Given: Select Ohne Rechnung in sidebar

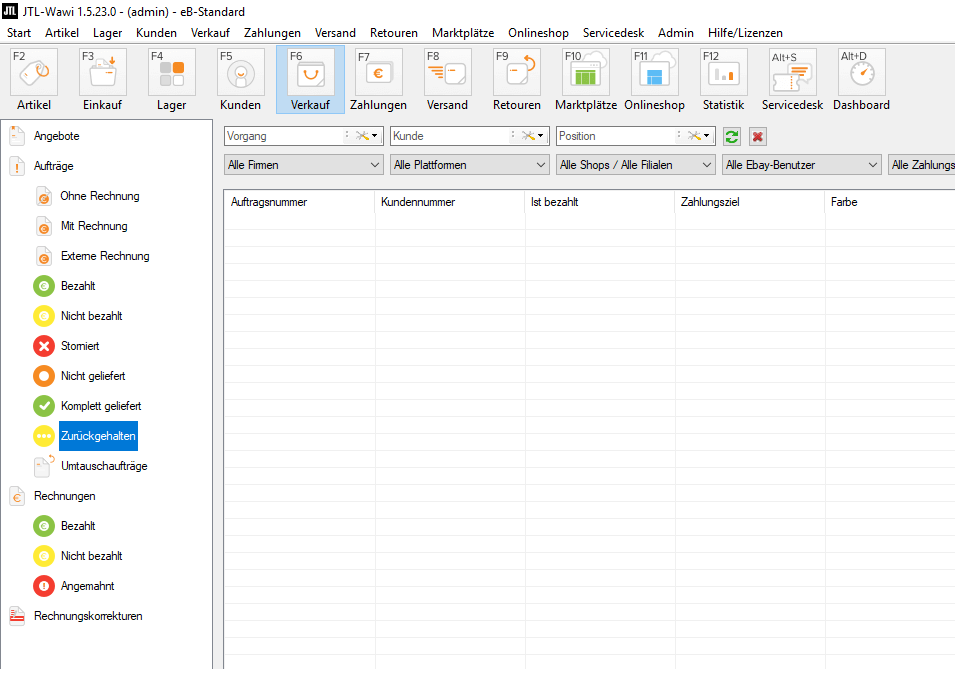Looking at the screenshot, I should (x=100, y=196).
